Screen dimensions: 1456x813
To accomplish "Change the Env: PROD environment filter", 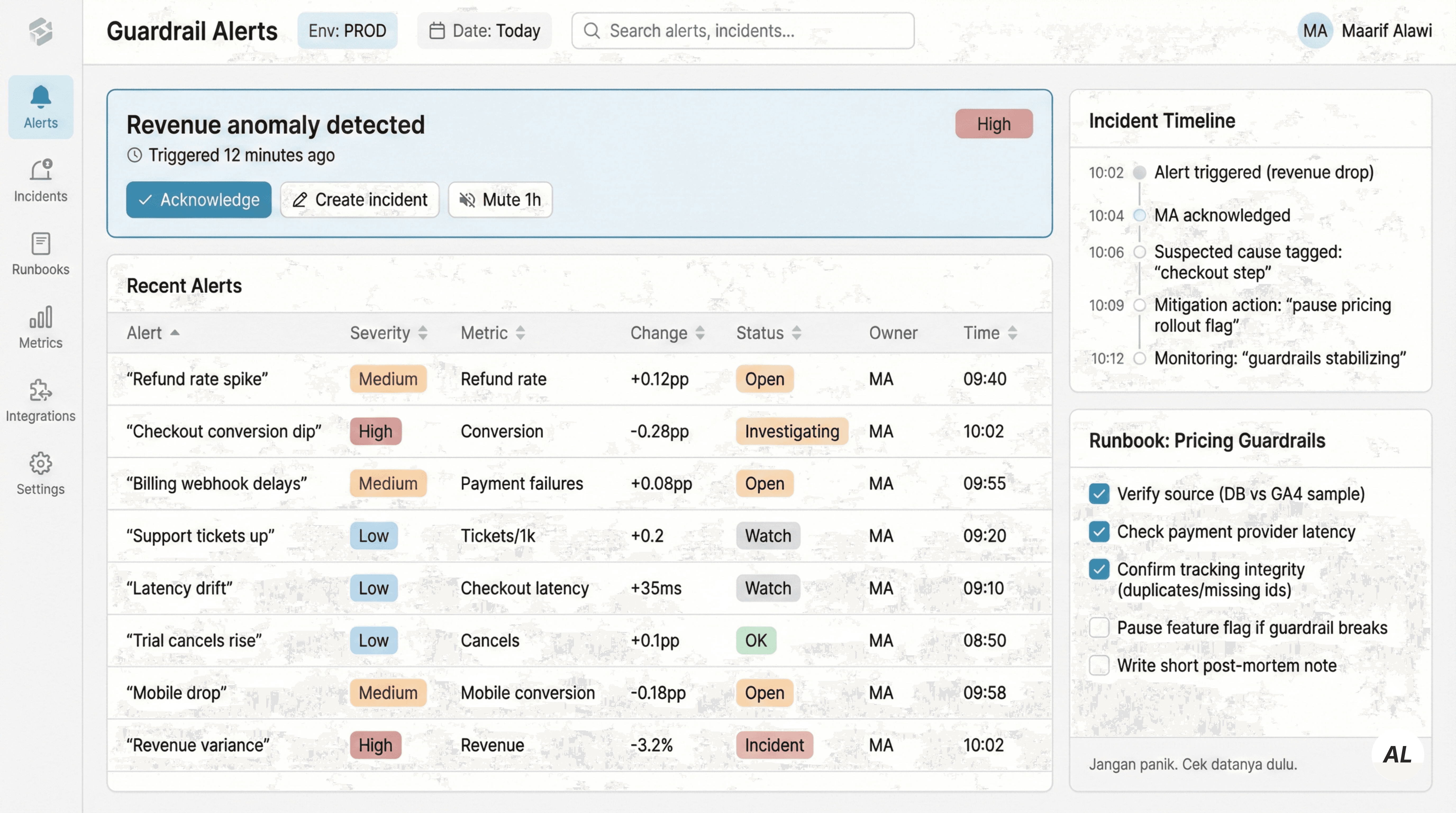I will (347, 31).
